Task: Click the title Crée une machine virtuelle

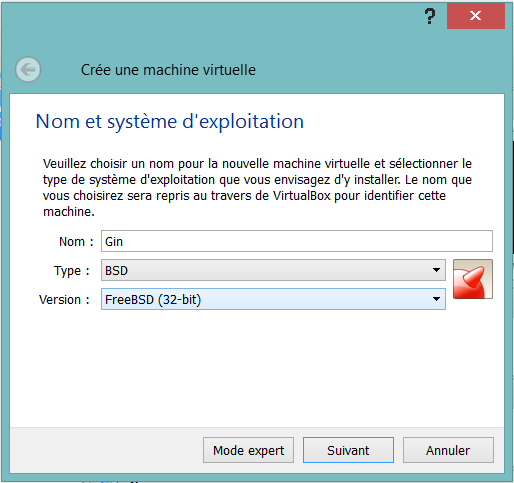Action: tap(168, 70)
